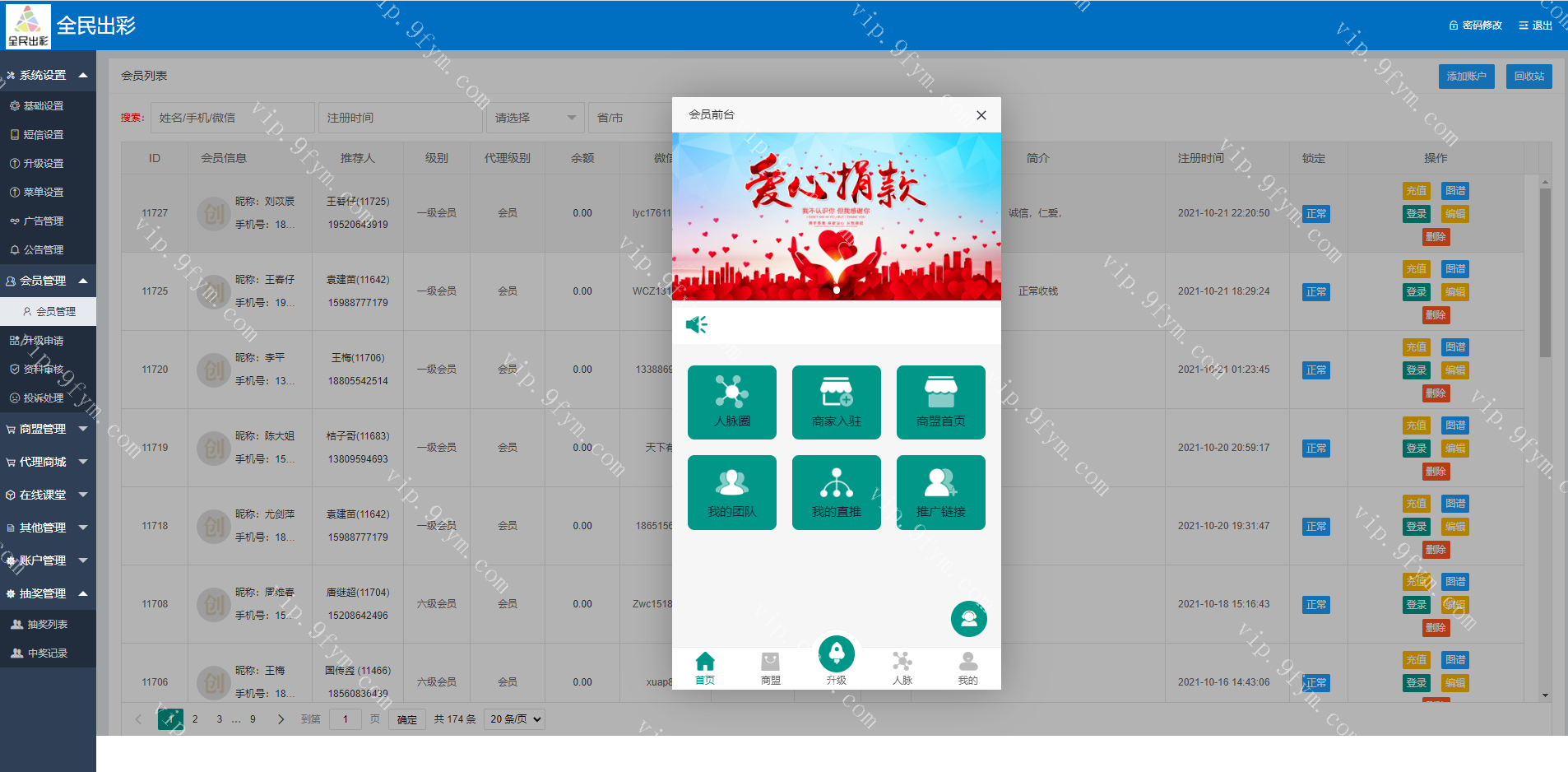Click the 我的团队 icon
The width and height of the screenshot is (1568, 772).
click(x=731, y=492)
